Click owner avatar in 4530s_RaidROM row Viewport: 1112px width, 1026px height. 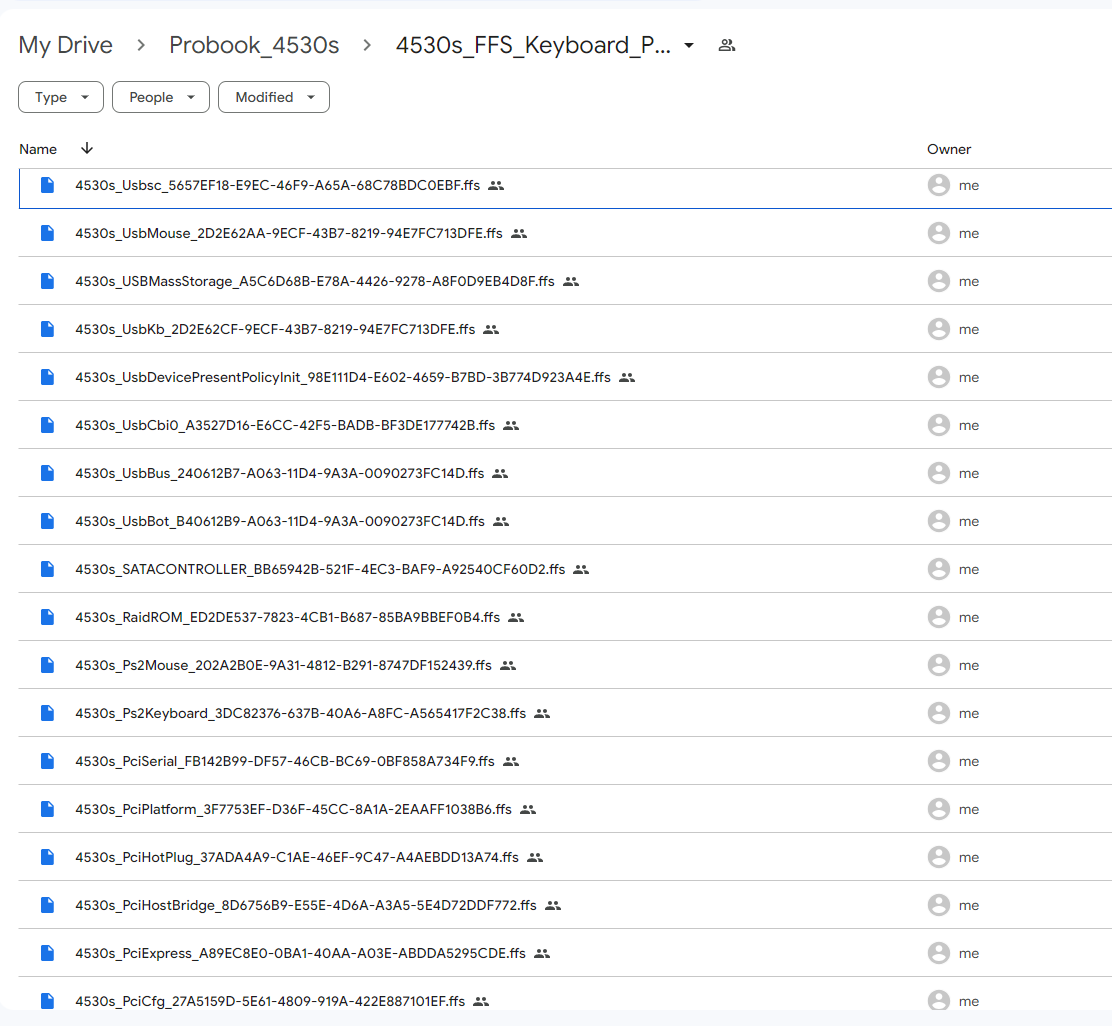pyautogui.click(x=938, y=617)
